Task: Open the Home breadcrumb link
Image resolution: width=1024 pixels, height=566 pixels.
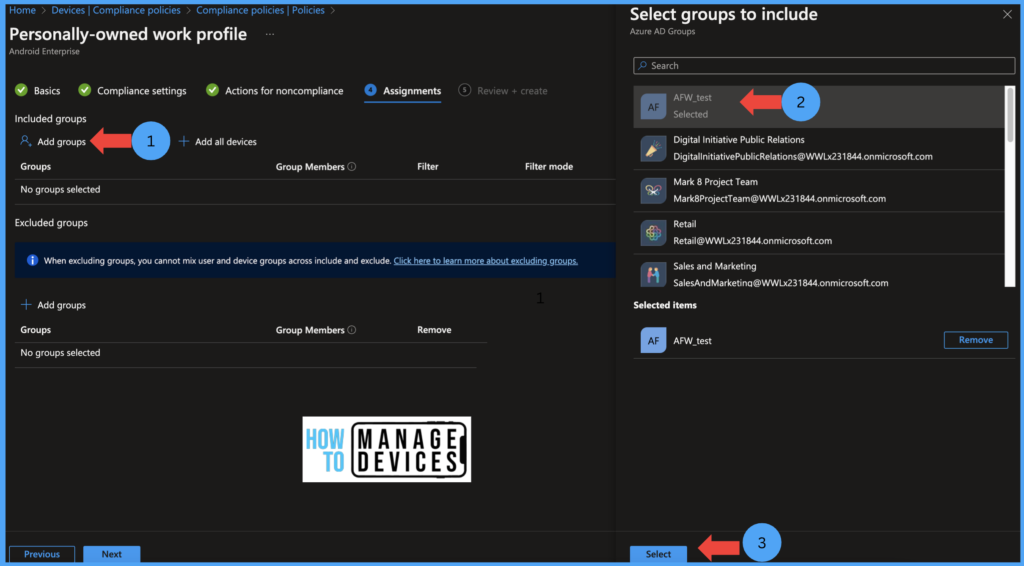Action: 22,10
